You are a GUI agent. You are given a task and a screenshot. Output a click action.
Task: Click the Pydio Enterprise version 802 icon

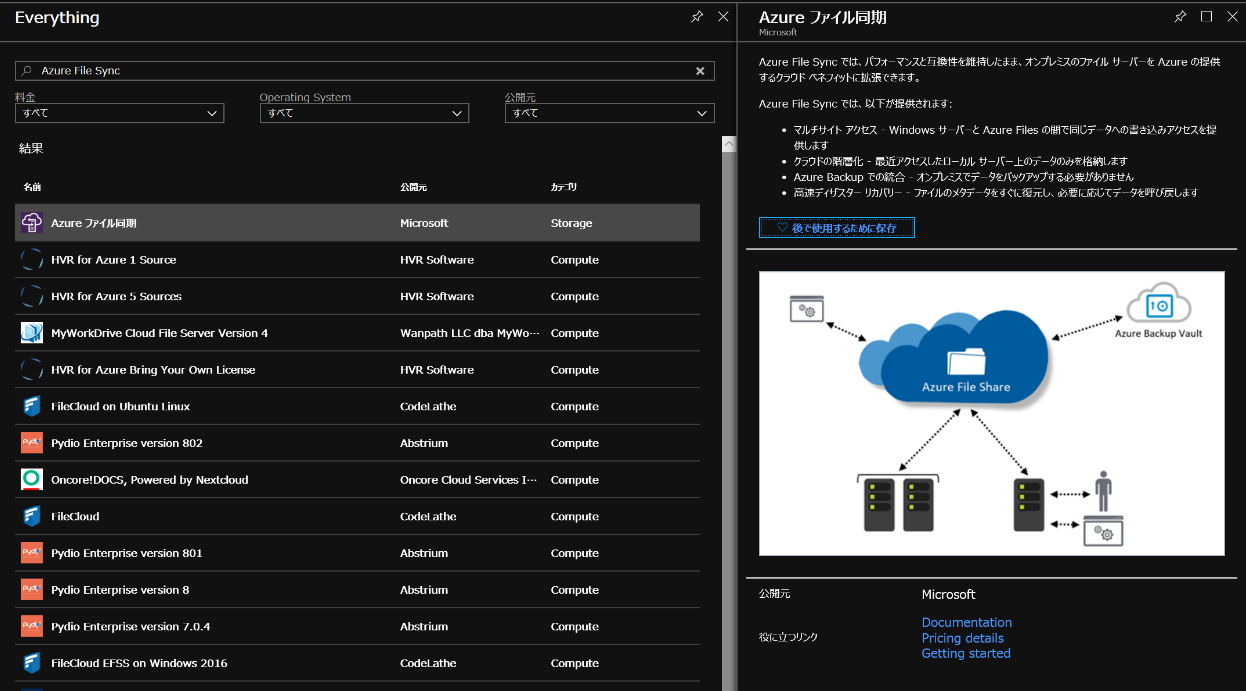(32, 443)
